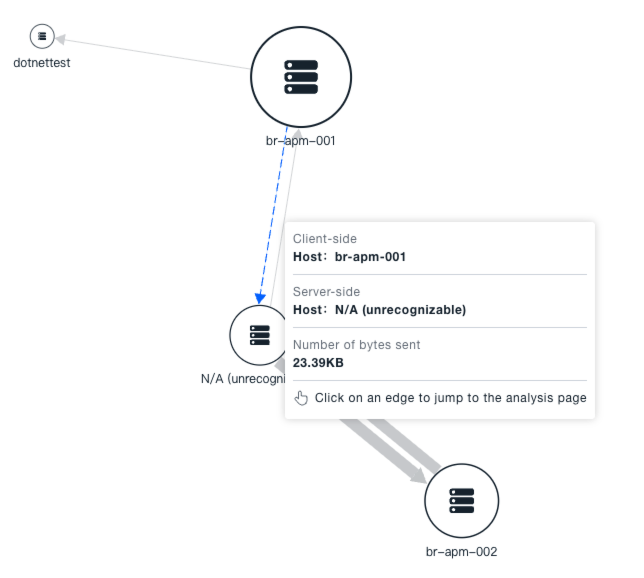Click the small dotnettest node icon
The height and width of the screenshot is (578, 644).
tap(42, 36)
